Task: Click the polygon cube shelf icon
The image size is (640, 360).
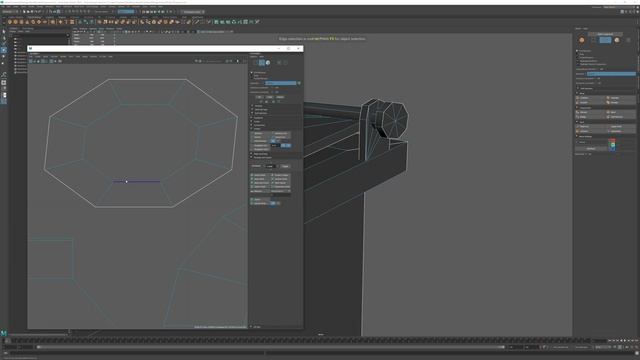Action: coord(15,22)
